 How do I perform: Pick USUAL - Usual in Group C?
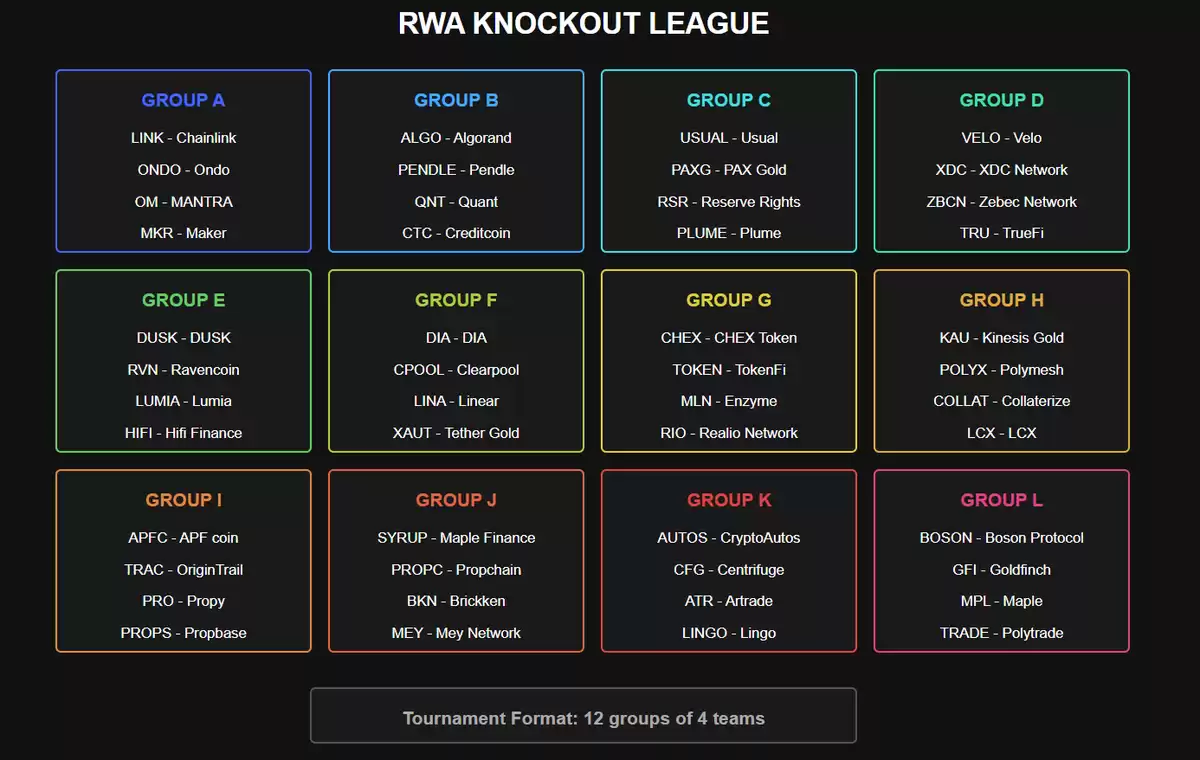(x=729, y=138)
